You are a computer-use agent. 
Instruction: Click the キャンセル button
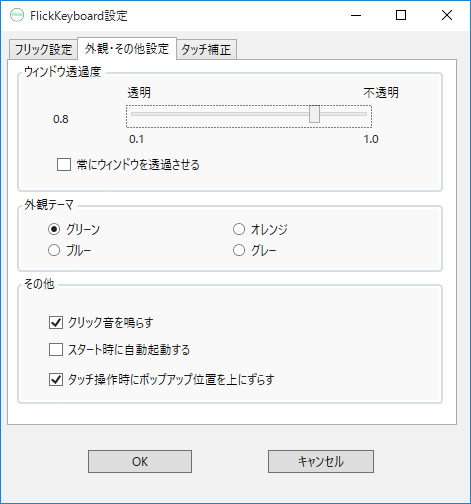tap(321, 462)
